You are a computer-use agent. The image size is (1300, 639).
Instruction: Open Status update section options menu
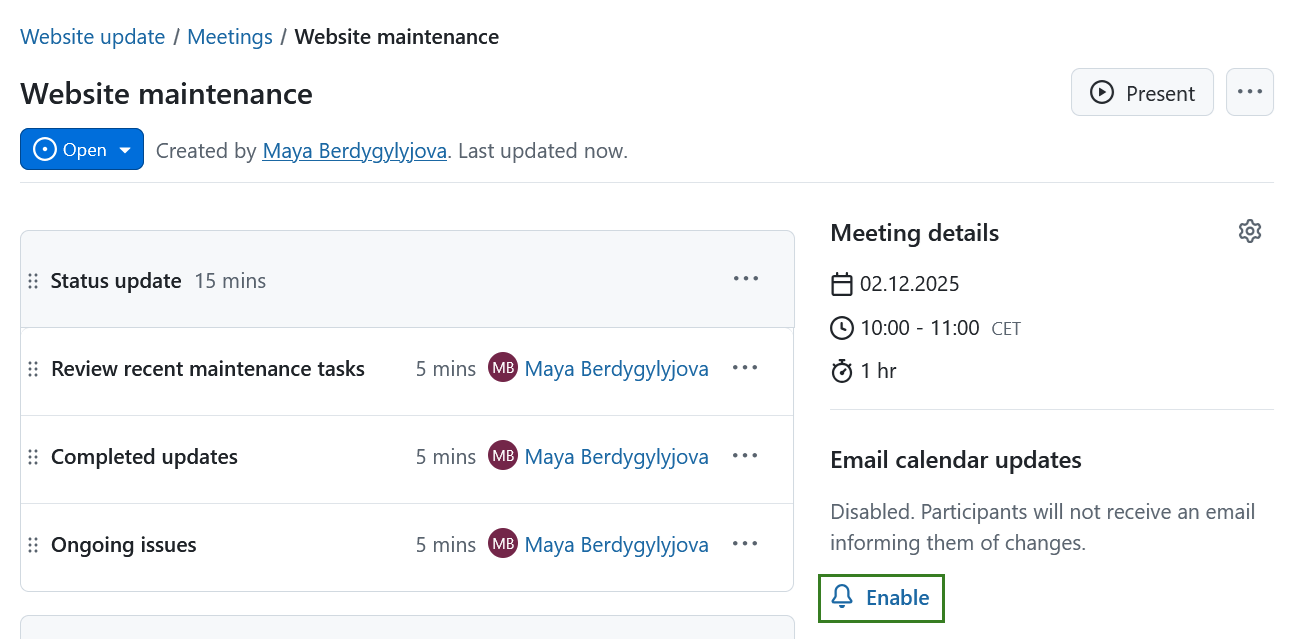pos(745,279)
